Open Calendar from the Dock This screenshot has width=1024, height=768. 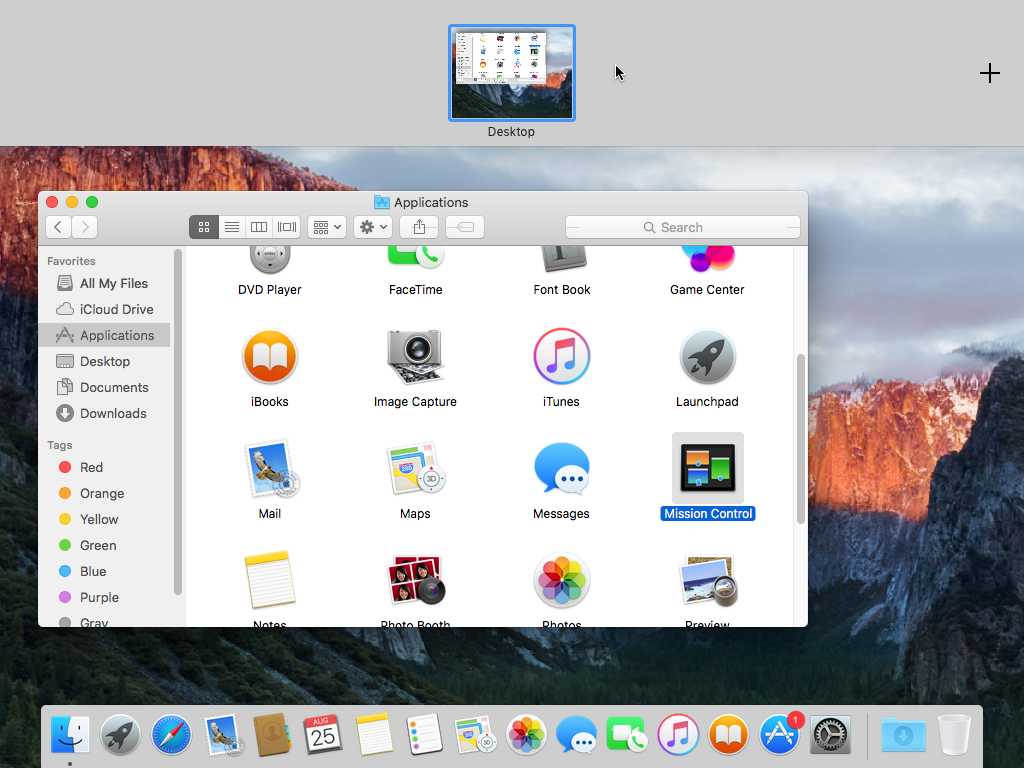click(x=323, y=734)
